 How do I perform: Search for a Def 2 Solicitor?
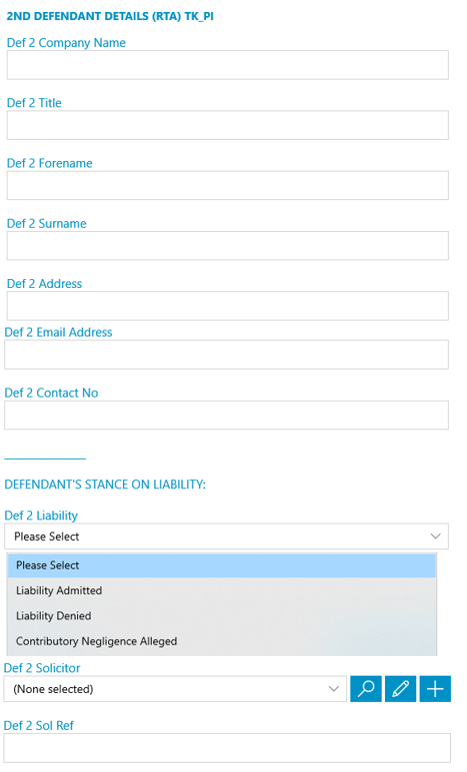366,688
